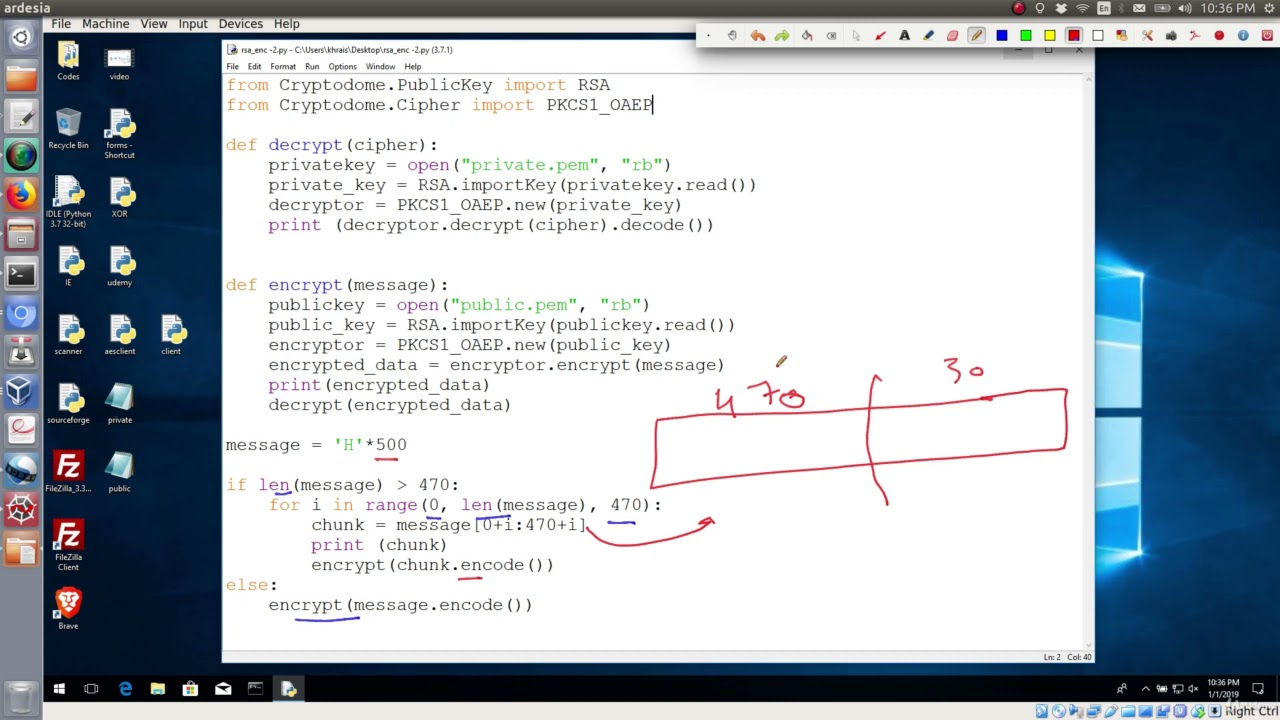Image resolution: width=1280 pixels, height=720 pixels.
Task: Open the Run menu in IDLE
Action: click(x=312, y=67)
